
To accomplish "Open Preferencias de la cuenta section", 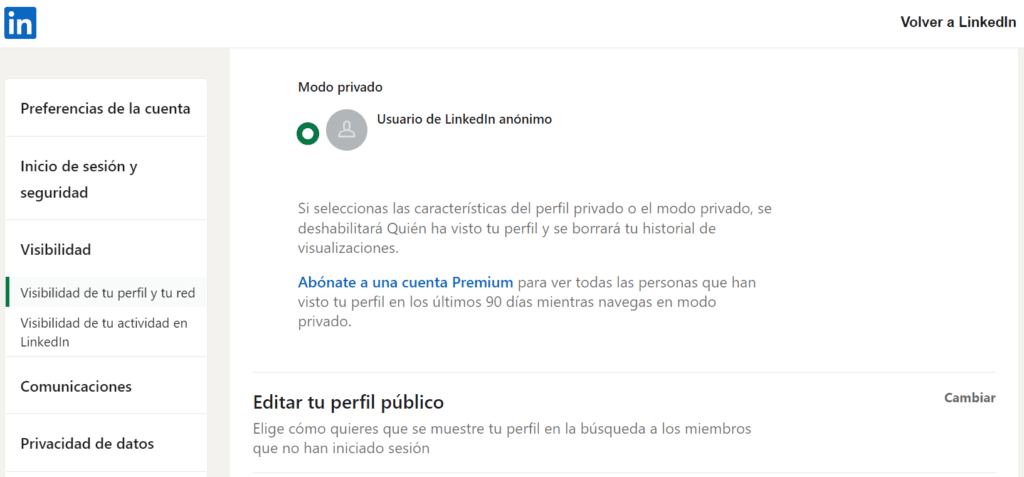I will (x=106, y=108).
